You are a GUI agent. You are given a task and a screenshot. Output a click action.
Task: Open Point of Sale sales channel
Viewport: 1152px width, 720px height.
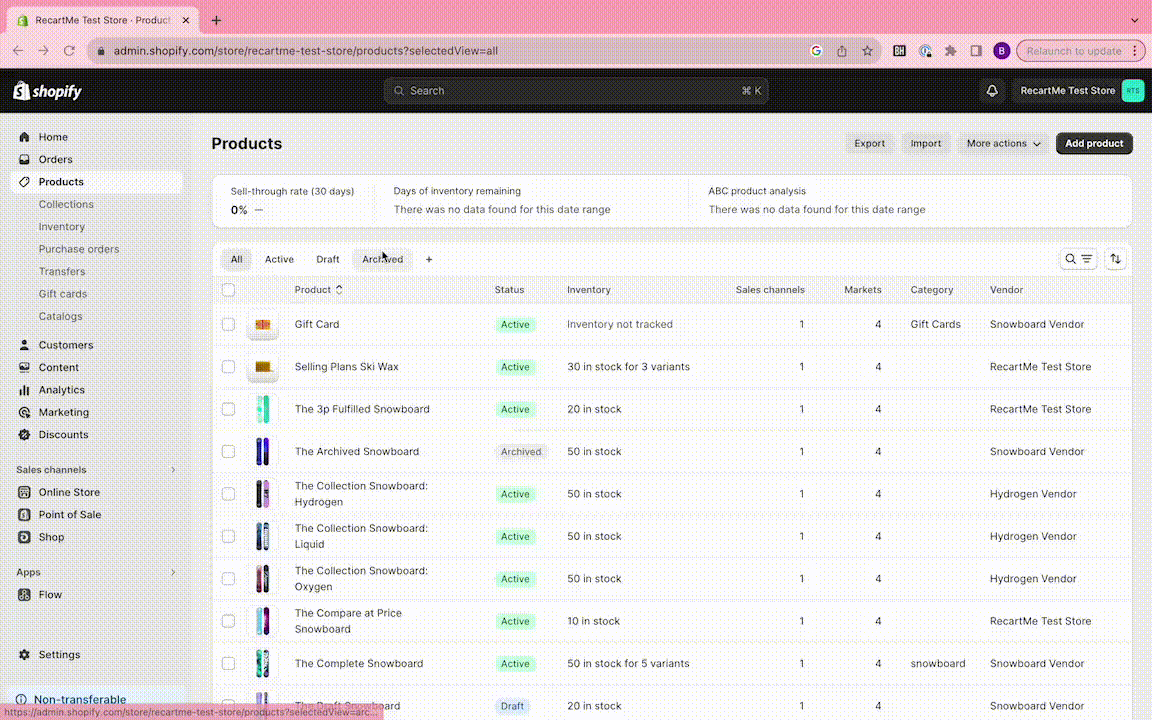tap(69, 515)
